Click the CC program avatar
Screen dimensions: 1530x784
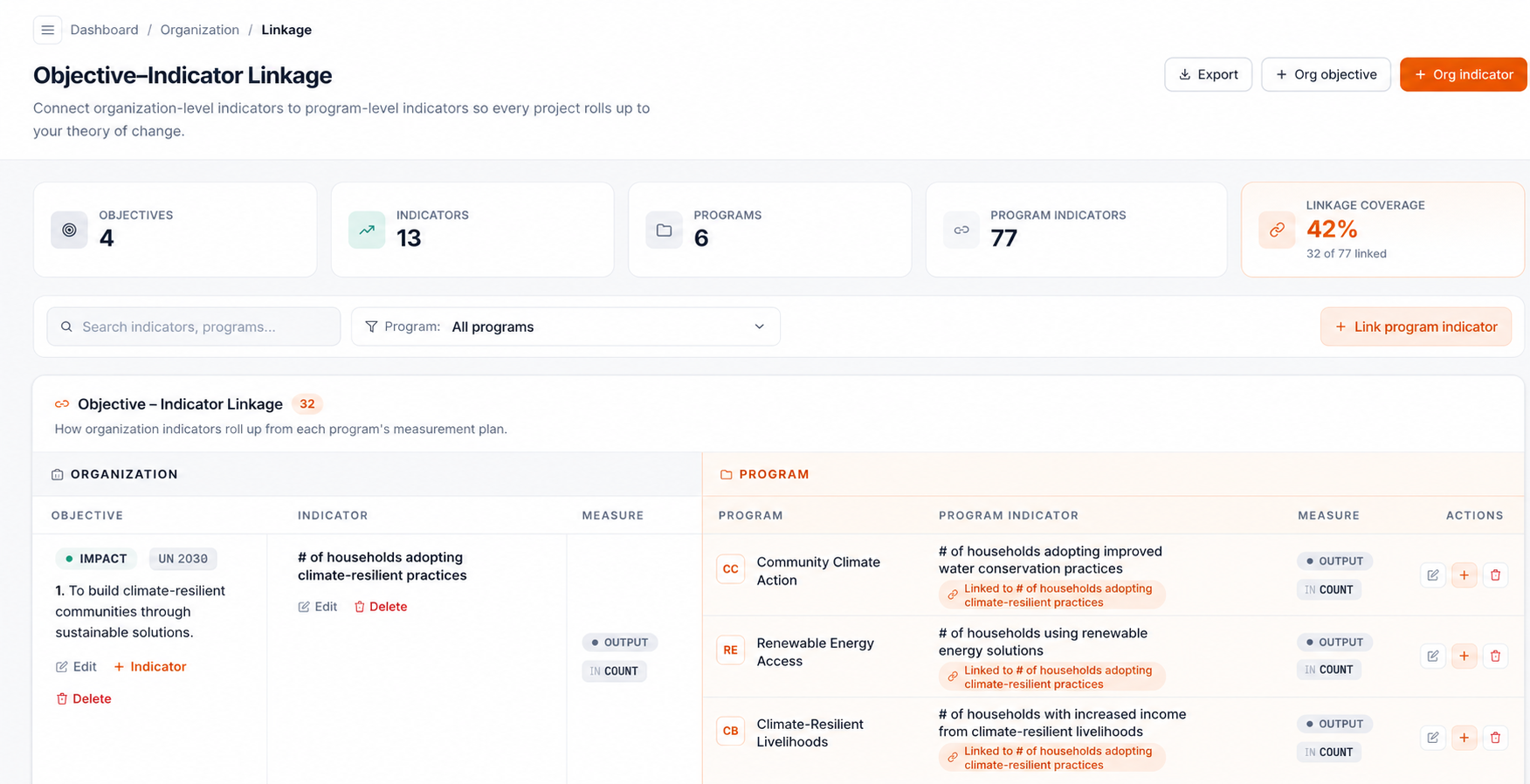(x=730, y=569)
